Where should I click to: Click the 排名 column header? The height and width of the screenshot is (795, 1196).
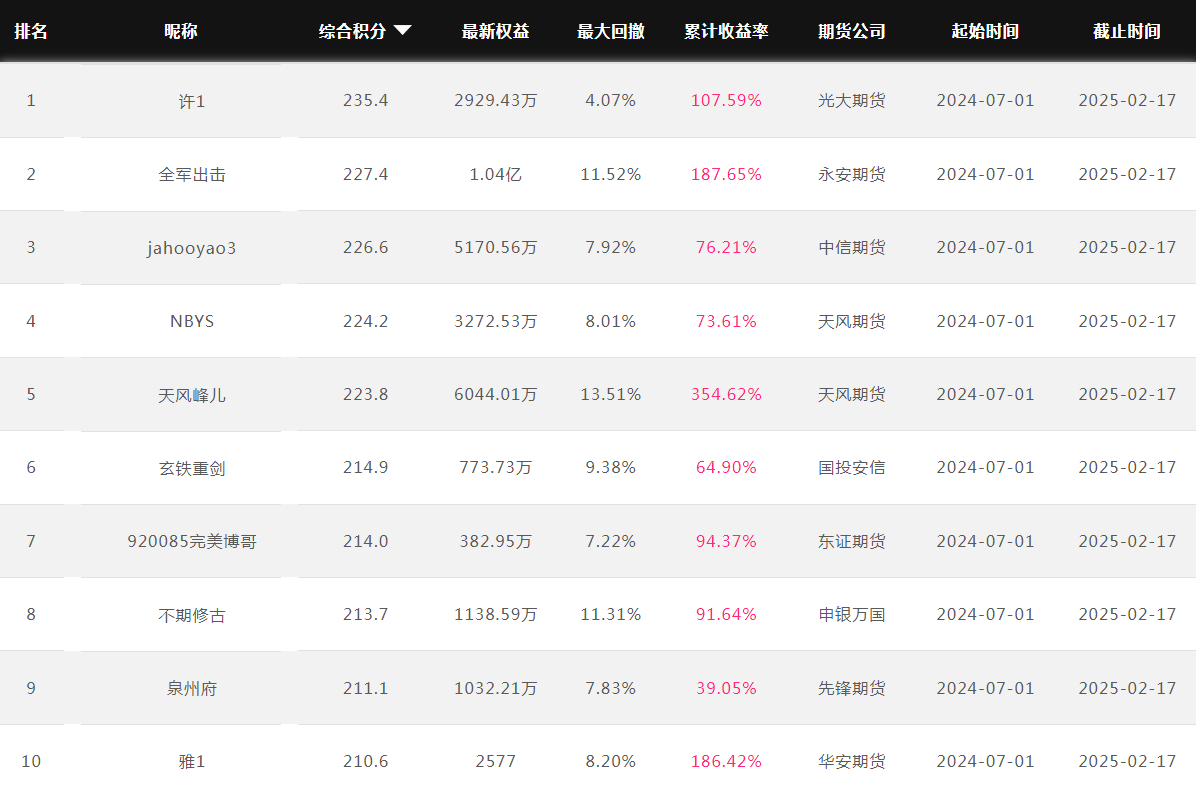31,31
